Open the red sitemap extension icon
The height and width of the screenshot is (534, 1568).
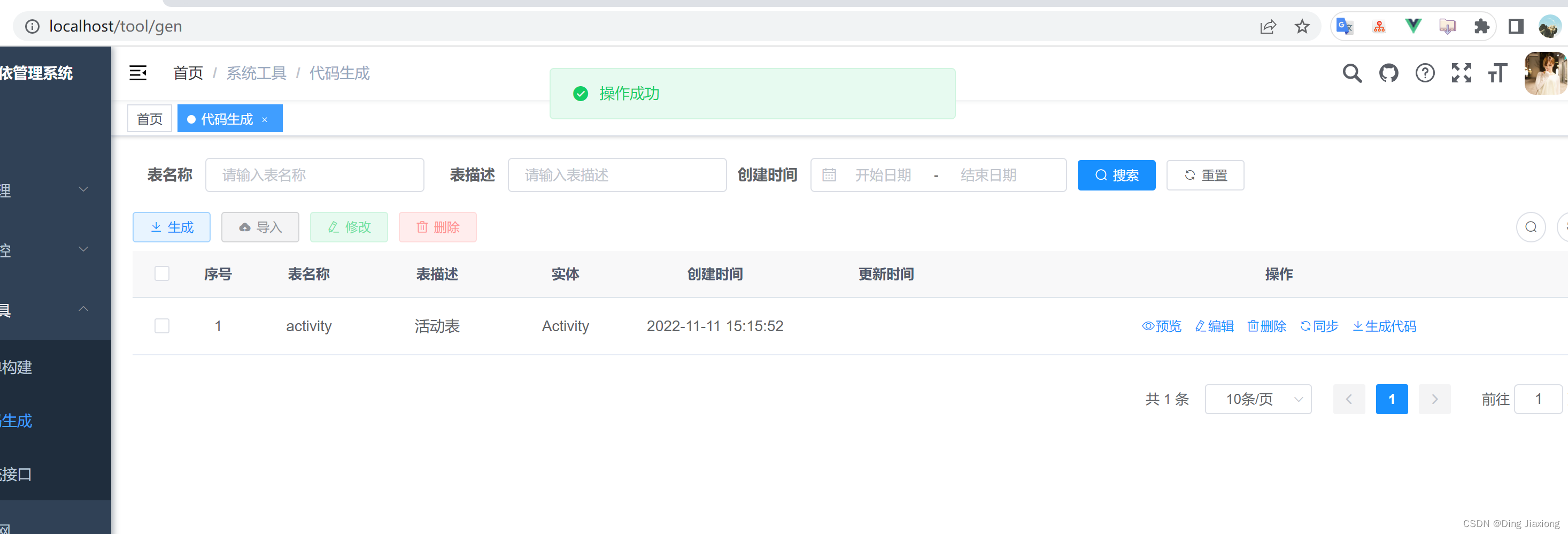pos(1379,26)
